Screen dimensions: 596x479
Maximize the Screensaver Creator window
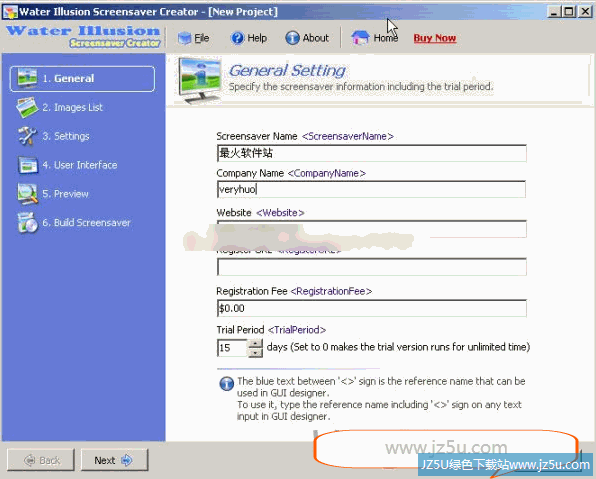569,12
